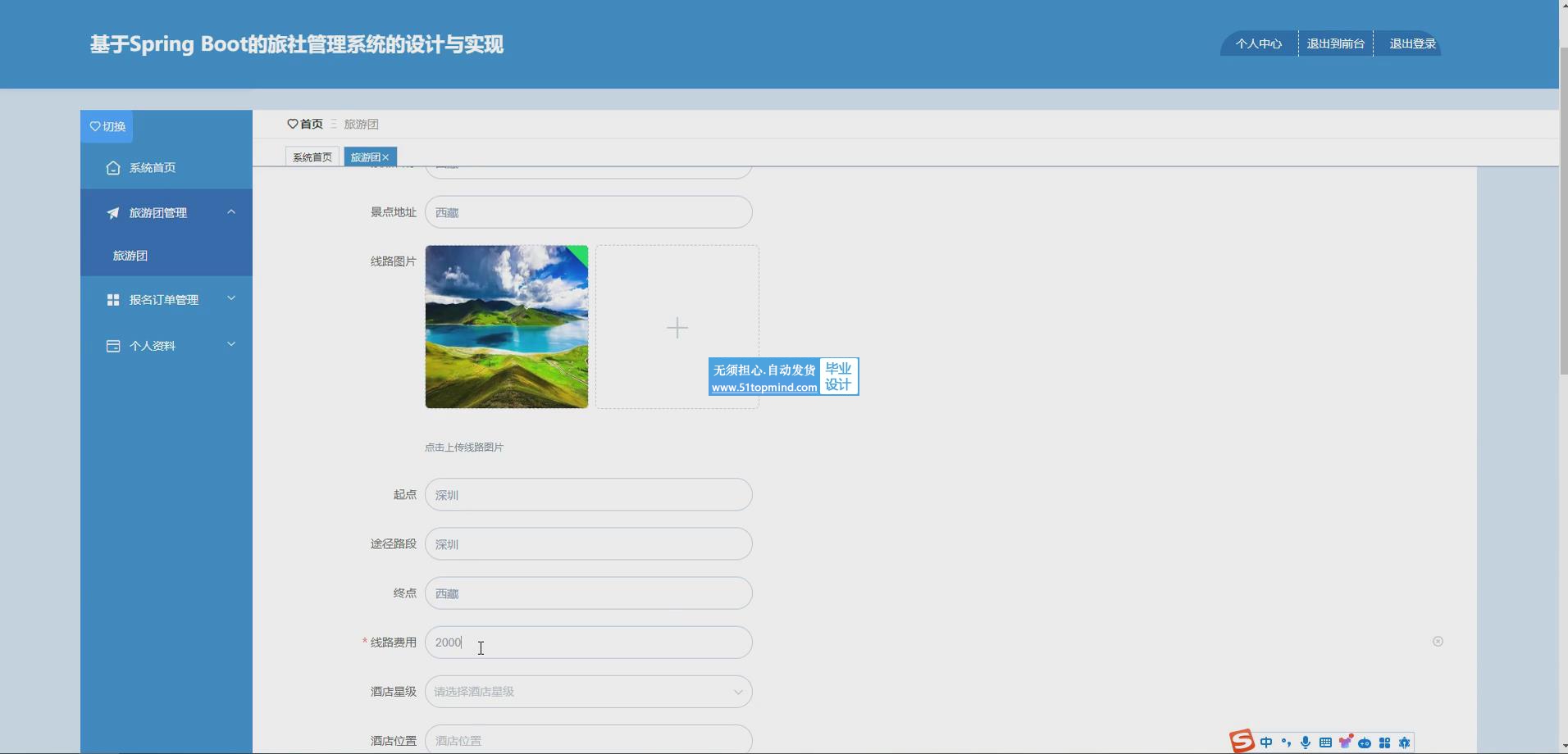Click the paper plane icon of 旅游团管理
The height and width of the screenshot is (754, 1568).
[x=113, y=213]
